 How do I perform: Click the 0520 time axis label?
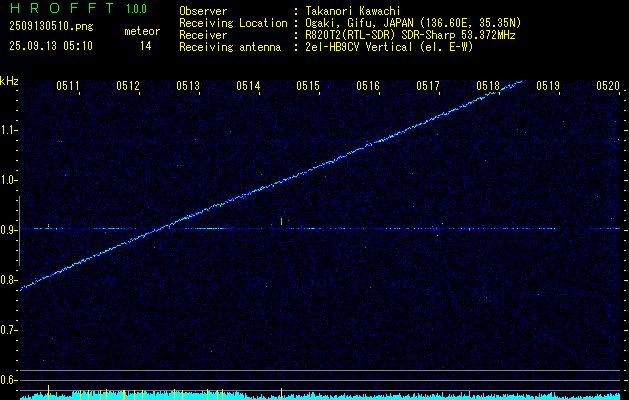608,85
